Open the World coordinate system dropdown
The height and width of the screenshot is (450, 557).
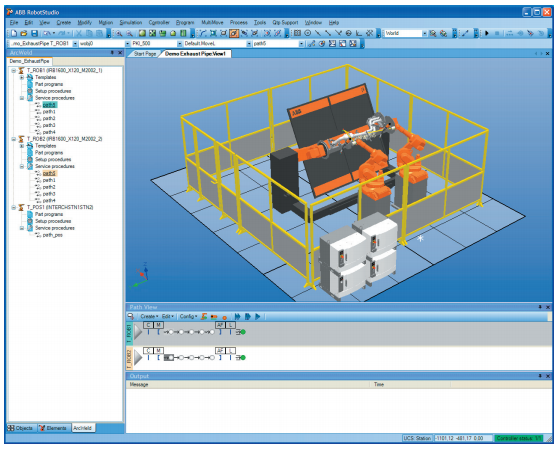[x=424, y=33]
